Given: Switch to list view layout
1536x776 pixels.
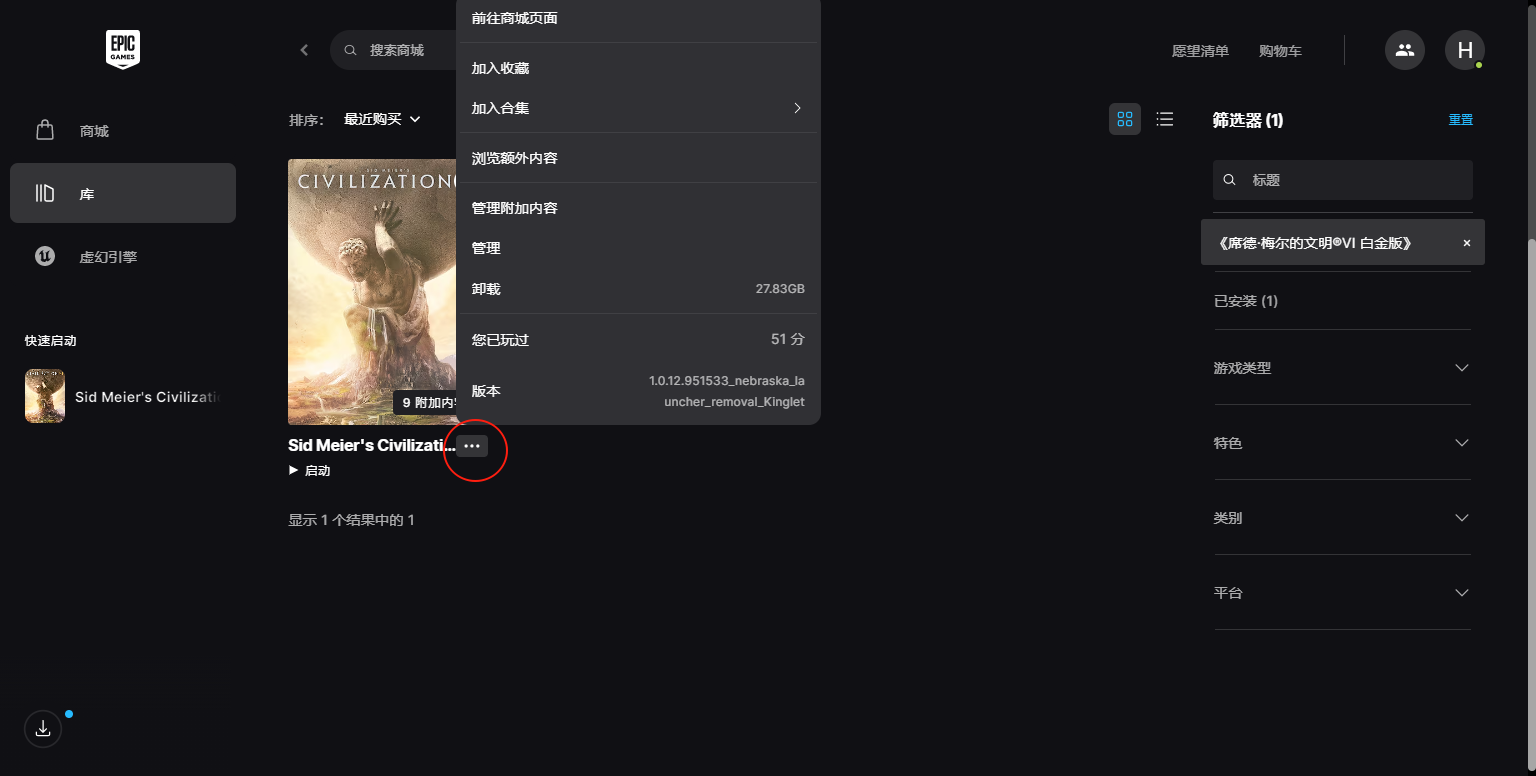Looking at the screenshot, I should (x=1164, y=119).
